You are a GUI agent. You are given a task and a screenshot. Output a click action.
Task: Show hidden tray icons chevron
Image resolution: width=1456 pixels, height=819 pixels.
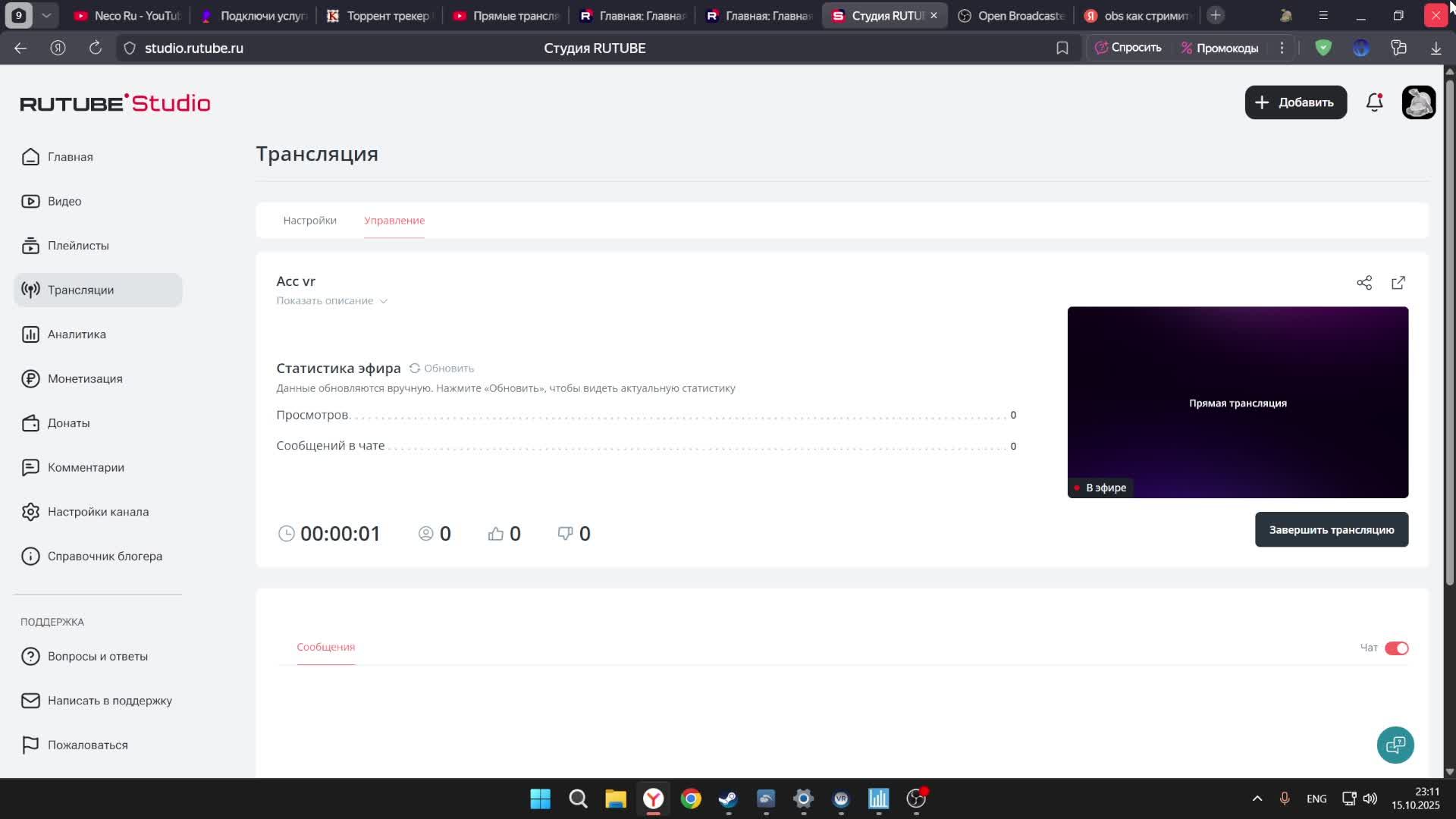pos(1257,799)
